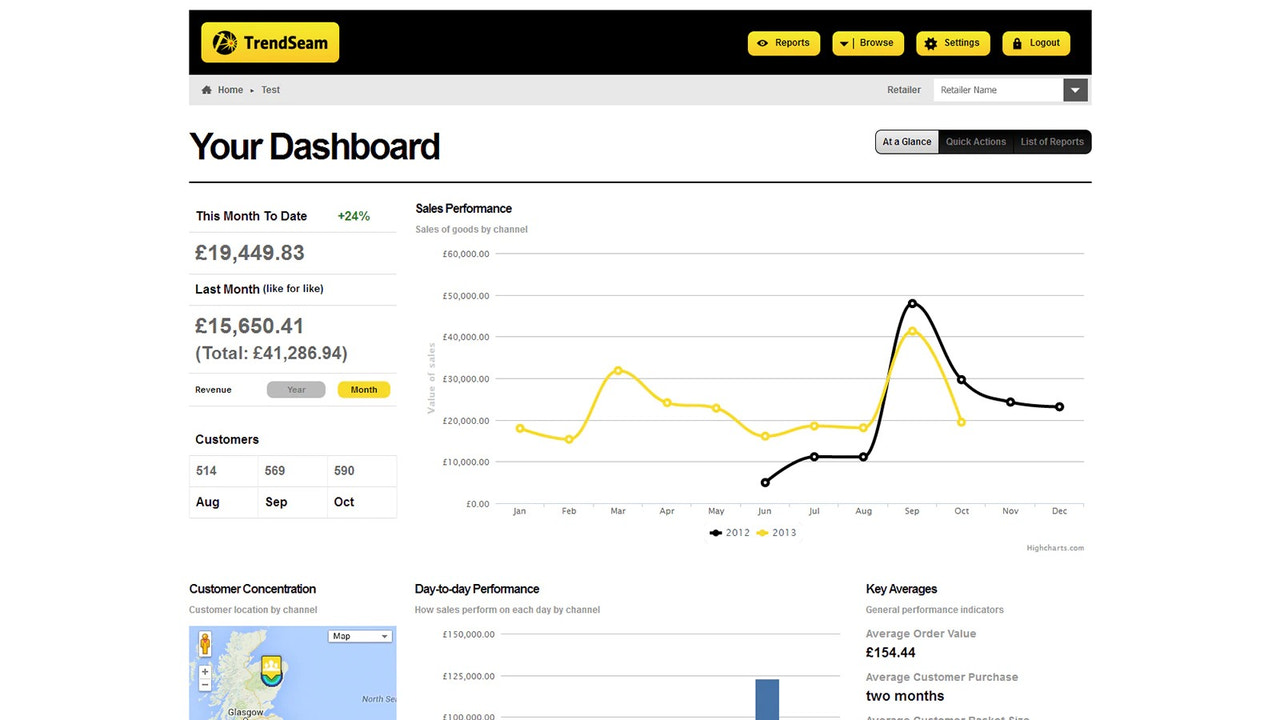Screen dimensions: 1280x720
Task: Select the Month revenue toggle
Action: pos(363,389)
